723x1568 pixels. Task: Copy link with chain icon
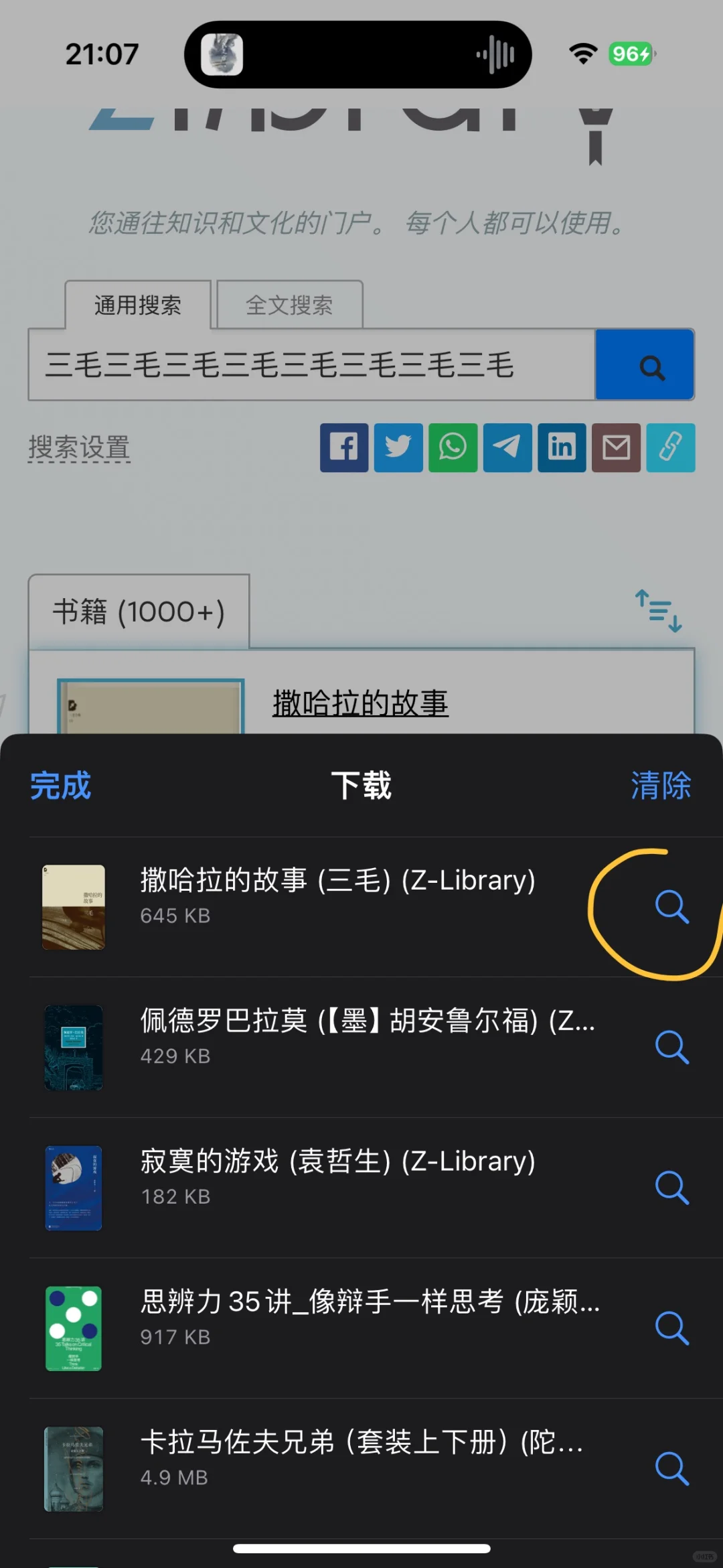[671, 447]
